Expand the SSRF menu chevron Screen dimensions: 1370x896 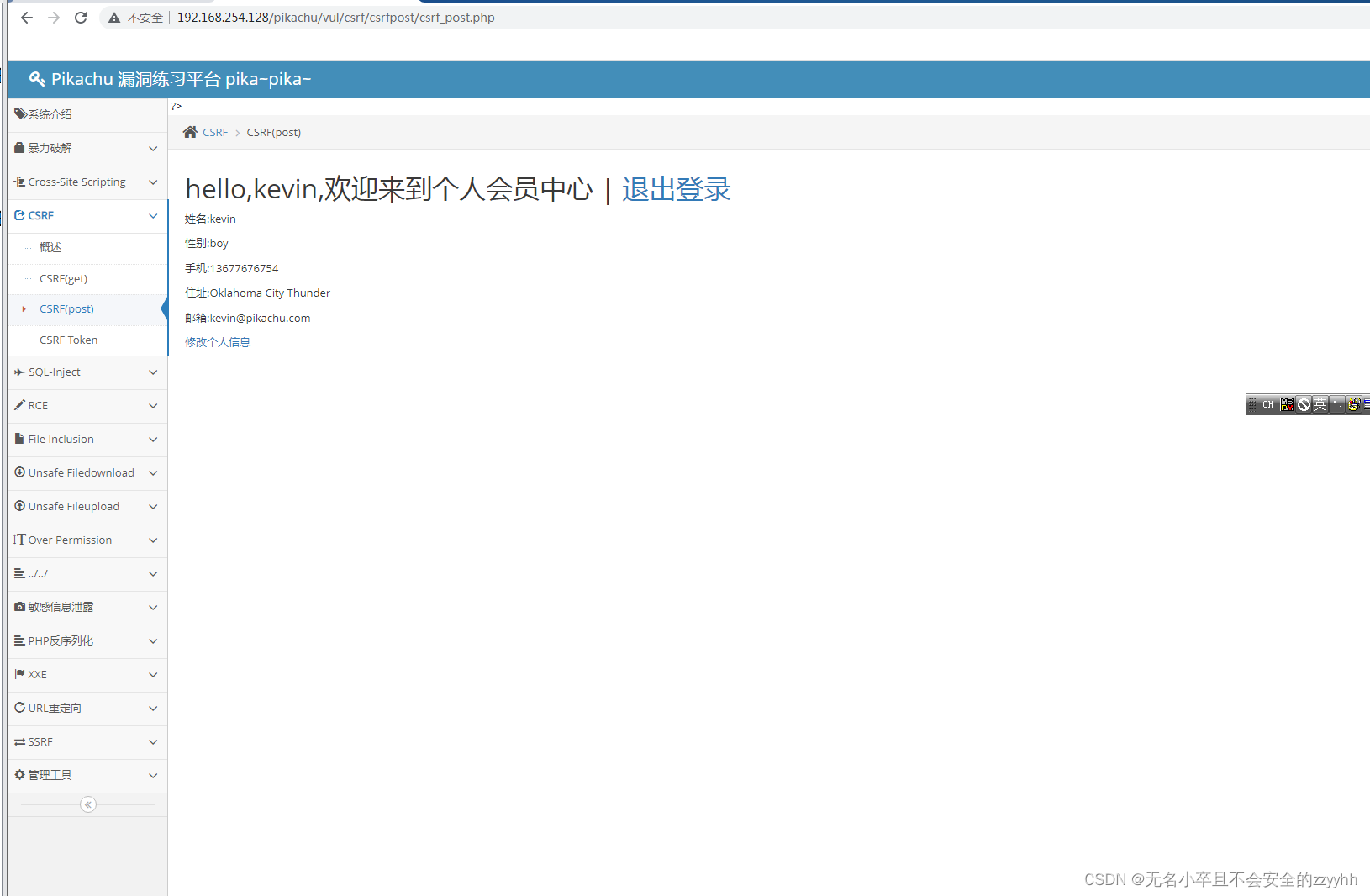[x=153, y=742]
